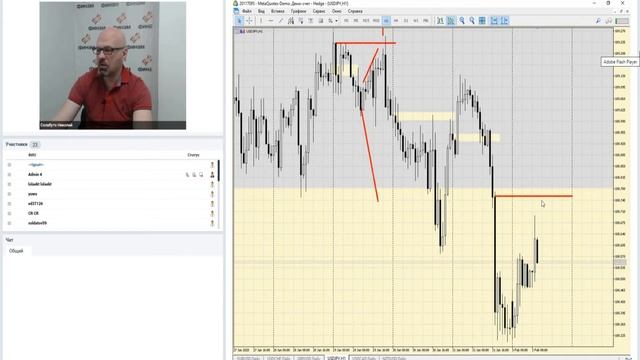Set the timeframe to M5
The height and width of the screenshot is (360, 640).
coord(356,21)
